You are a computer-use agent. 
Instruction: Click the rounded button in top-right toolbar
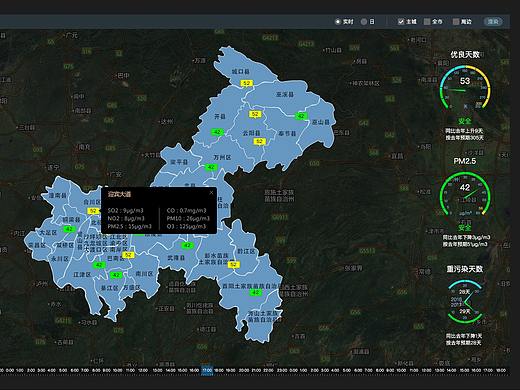(x=493, y=22)
